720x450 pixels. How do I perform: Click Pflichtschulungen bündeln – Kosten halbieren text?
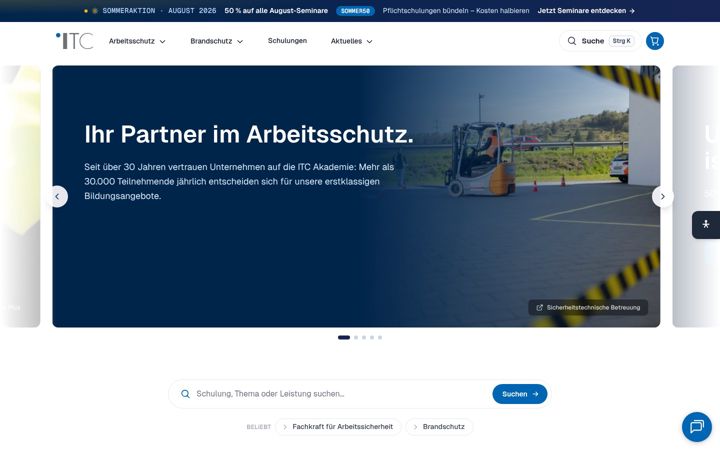pyautogui.click(x=456, y=11)
